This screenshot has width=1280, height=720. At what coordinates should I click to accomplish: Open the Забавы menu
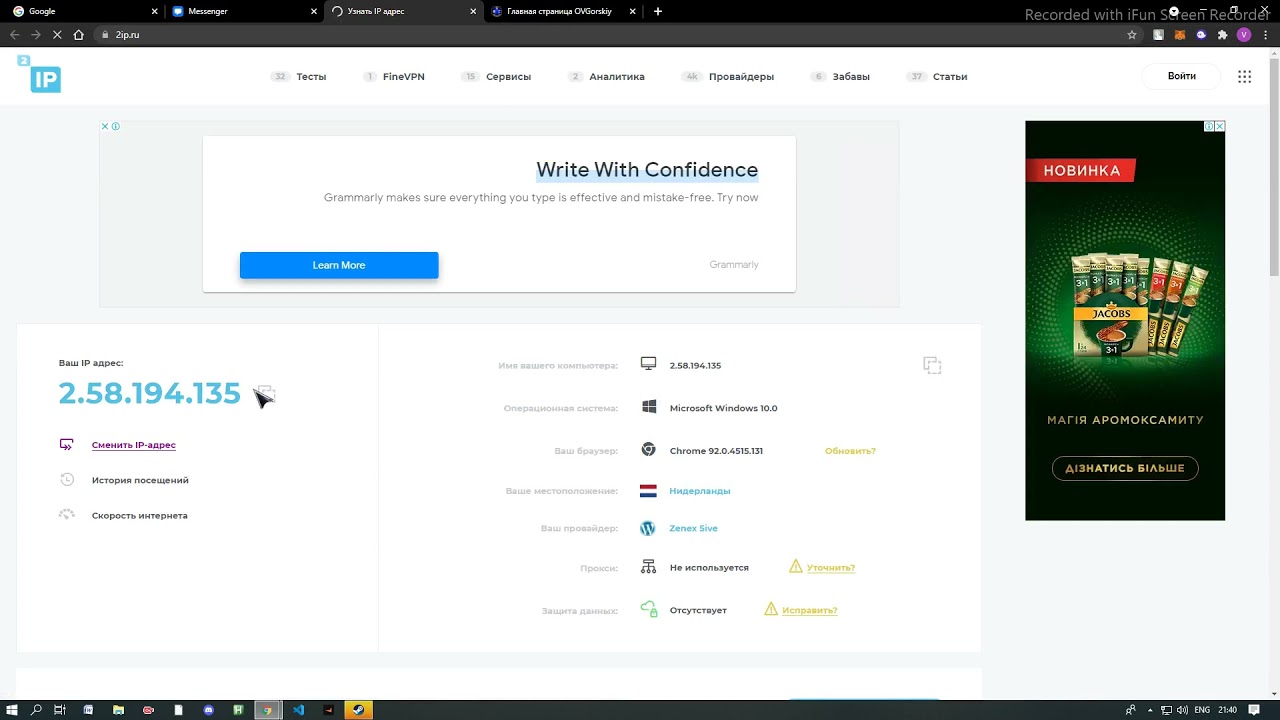tap(851, 76)
